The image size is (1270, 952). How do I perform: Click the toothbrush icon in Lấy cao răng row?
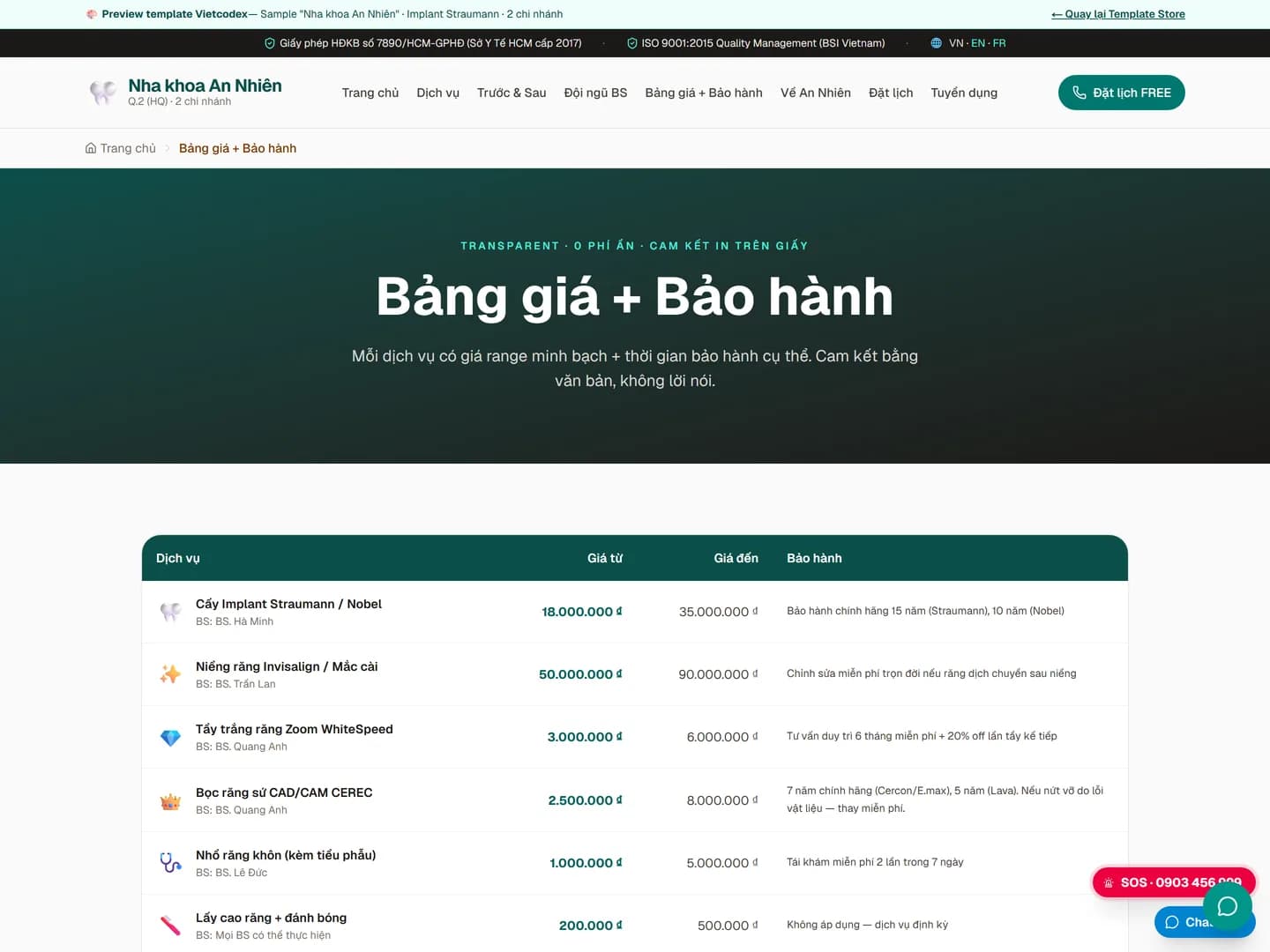pyautogui.click(x=171, y=926)
